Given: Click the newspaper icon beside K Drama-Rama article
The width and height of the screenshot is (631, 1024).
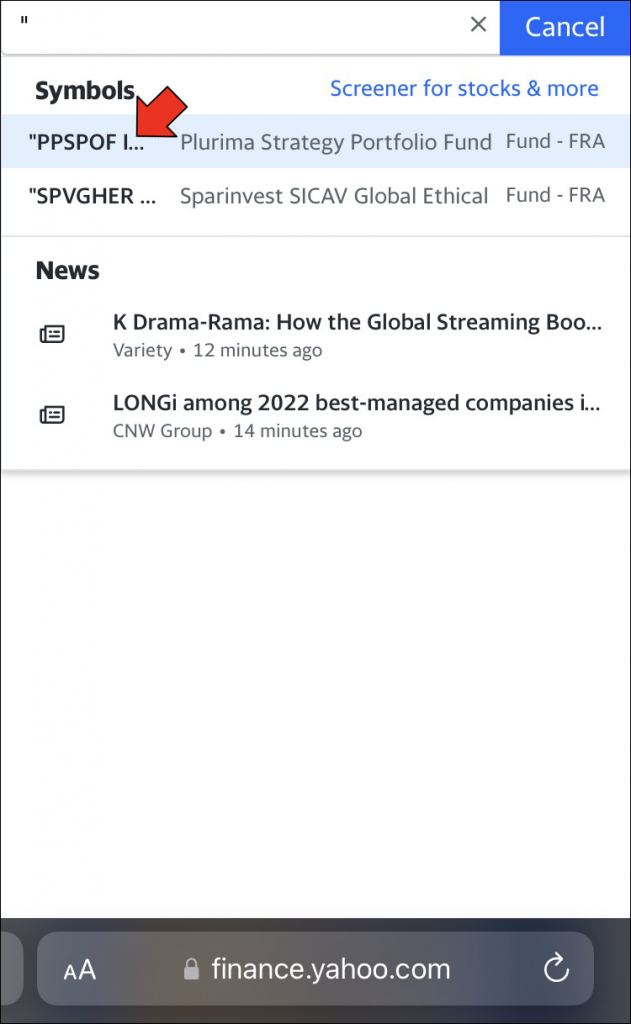Looking at the screenshot, I should 54,333.
